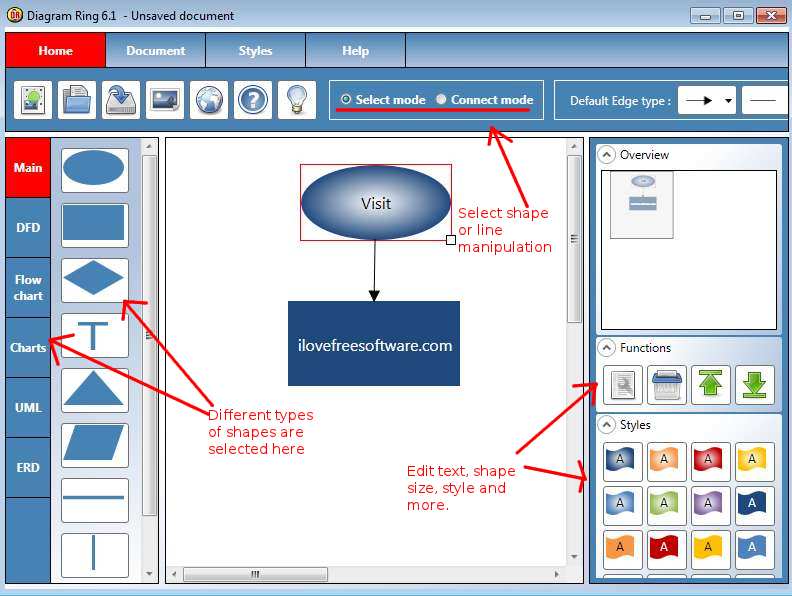Screen dimensions: 792x596
Task: Select the Flow chart shapes category
Action: 28,288
